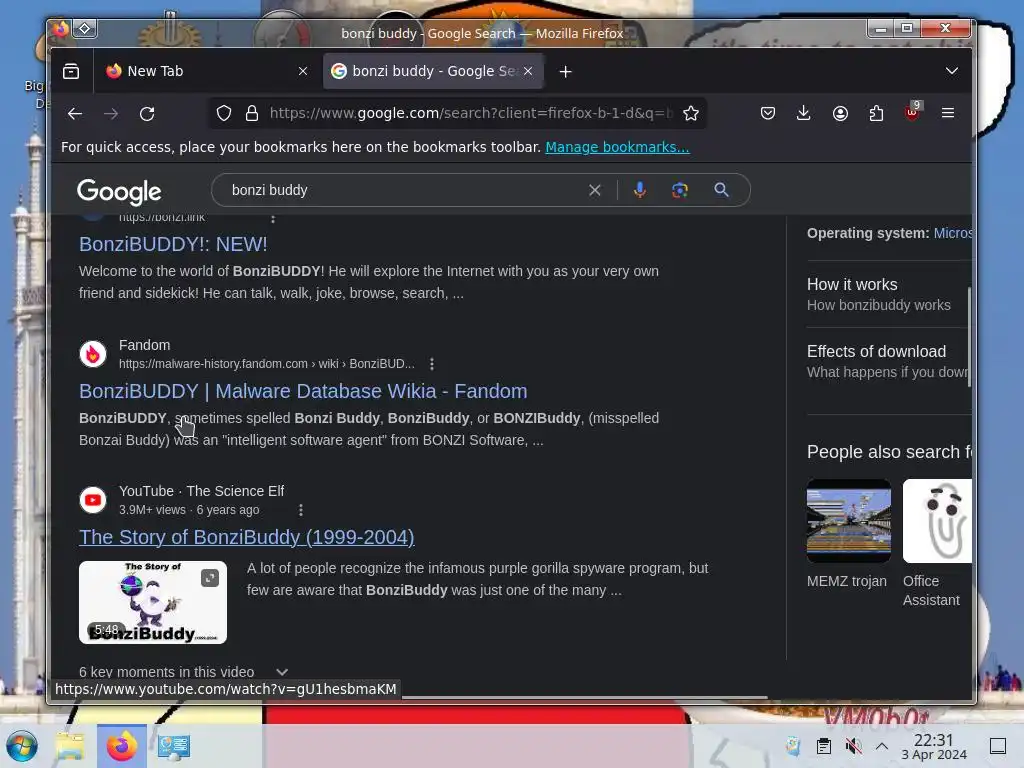1024x768 pixels.
Task: Open the Firefox hamburger application menu
Action: [948, 114]
